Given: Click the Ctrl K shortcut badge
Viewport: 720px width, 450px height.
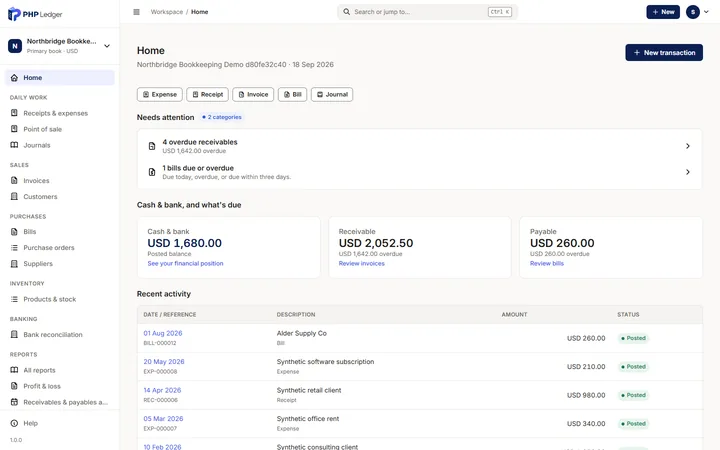Looking at the screenshot, I should click(500, 12).
